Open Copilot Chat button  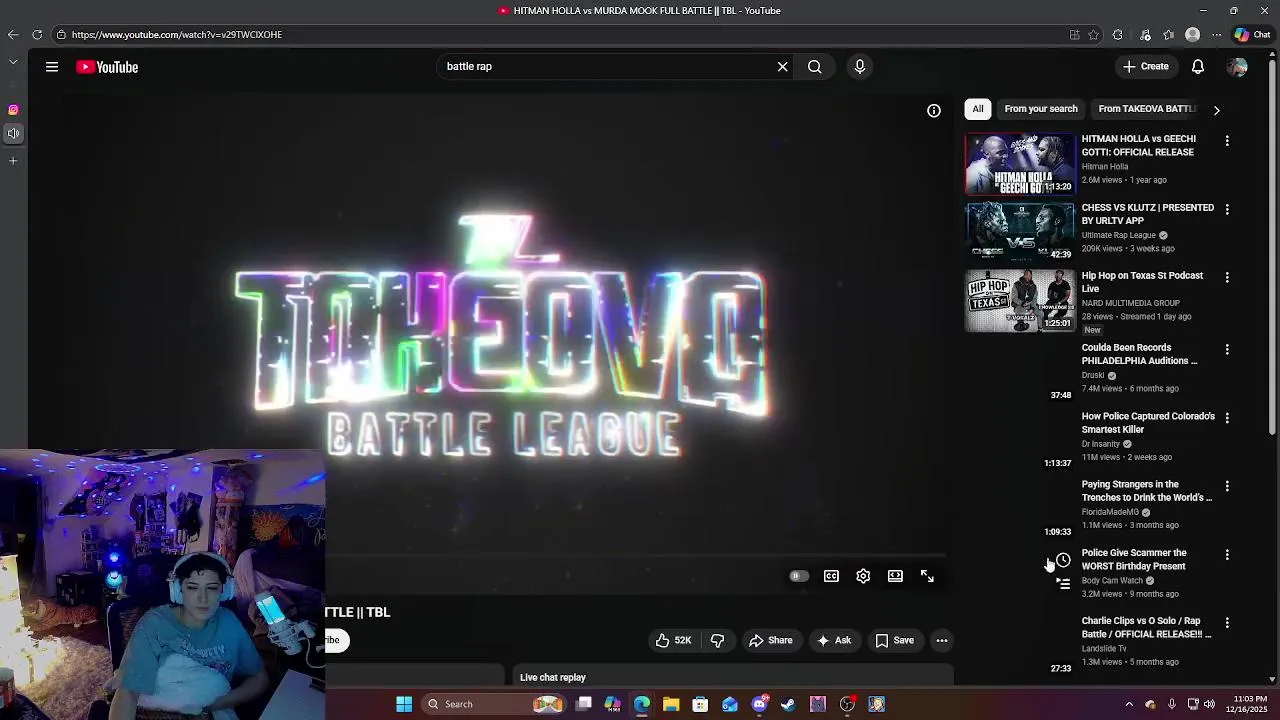(1252, 35)
